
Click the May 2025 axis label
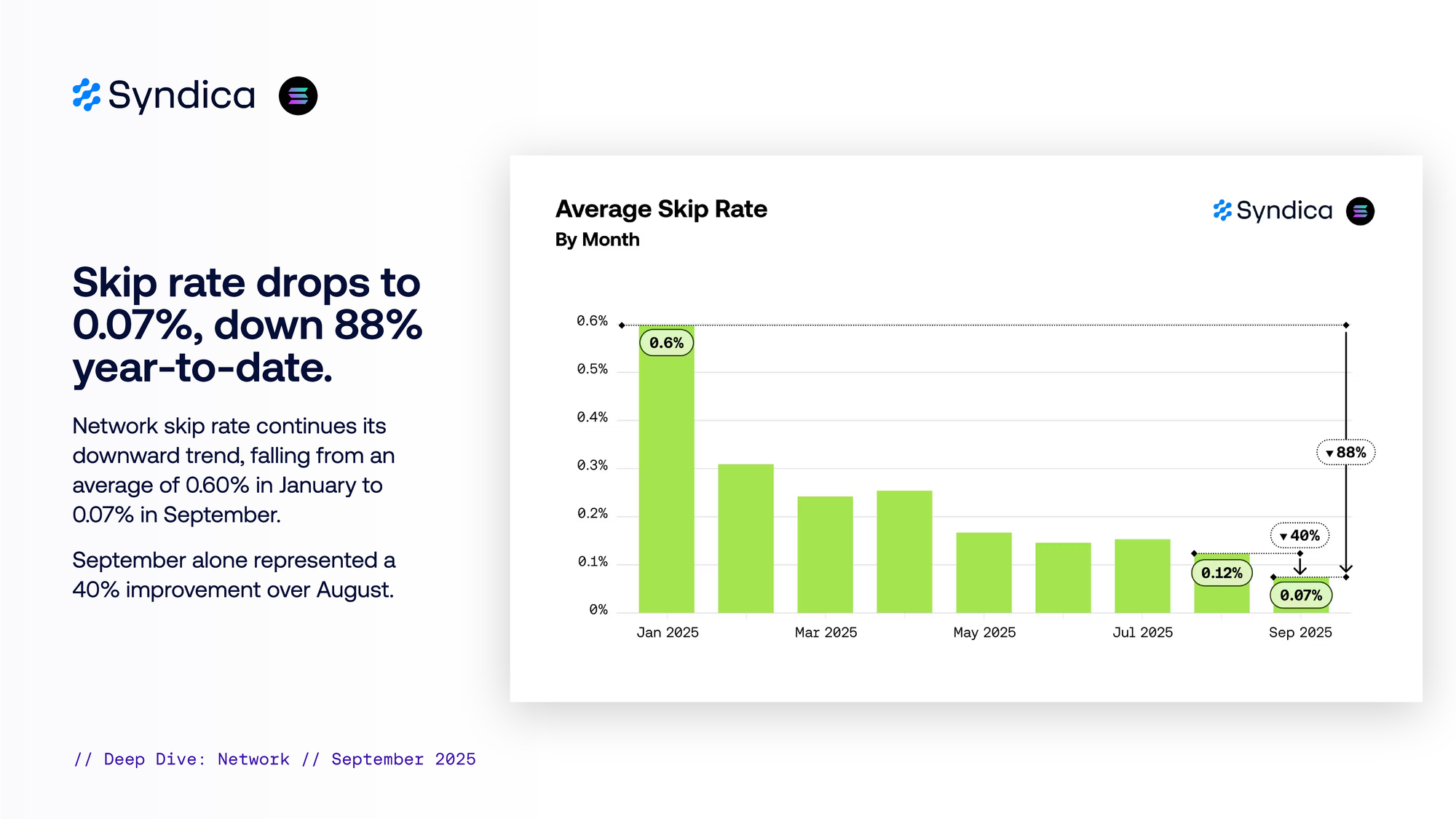984,633
